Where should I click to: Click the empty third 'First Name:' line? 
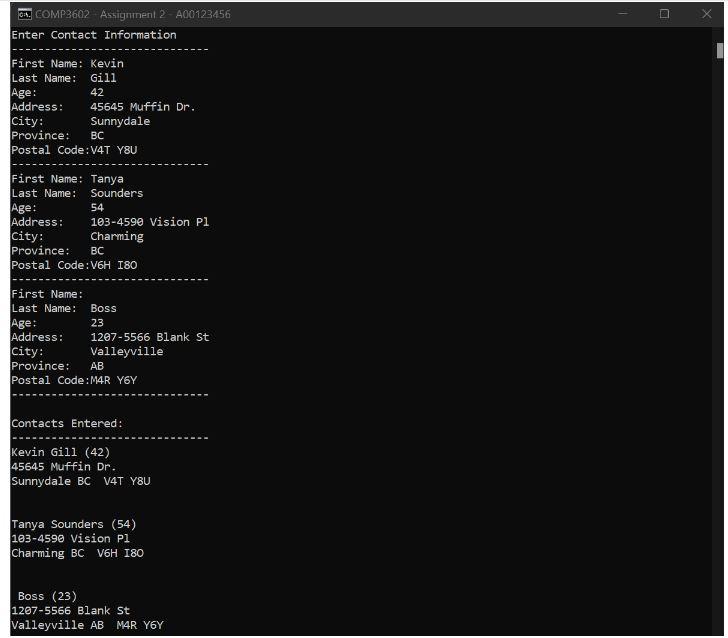[x=47, y=294]
